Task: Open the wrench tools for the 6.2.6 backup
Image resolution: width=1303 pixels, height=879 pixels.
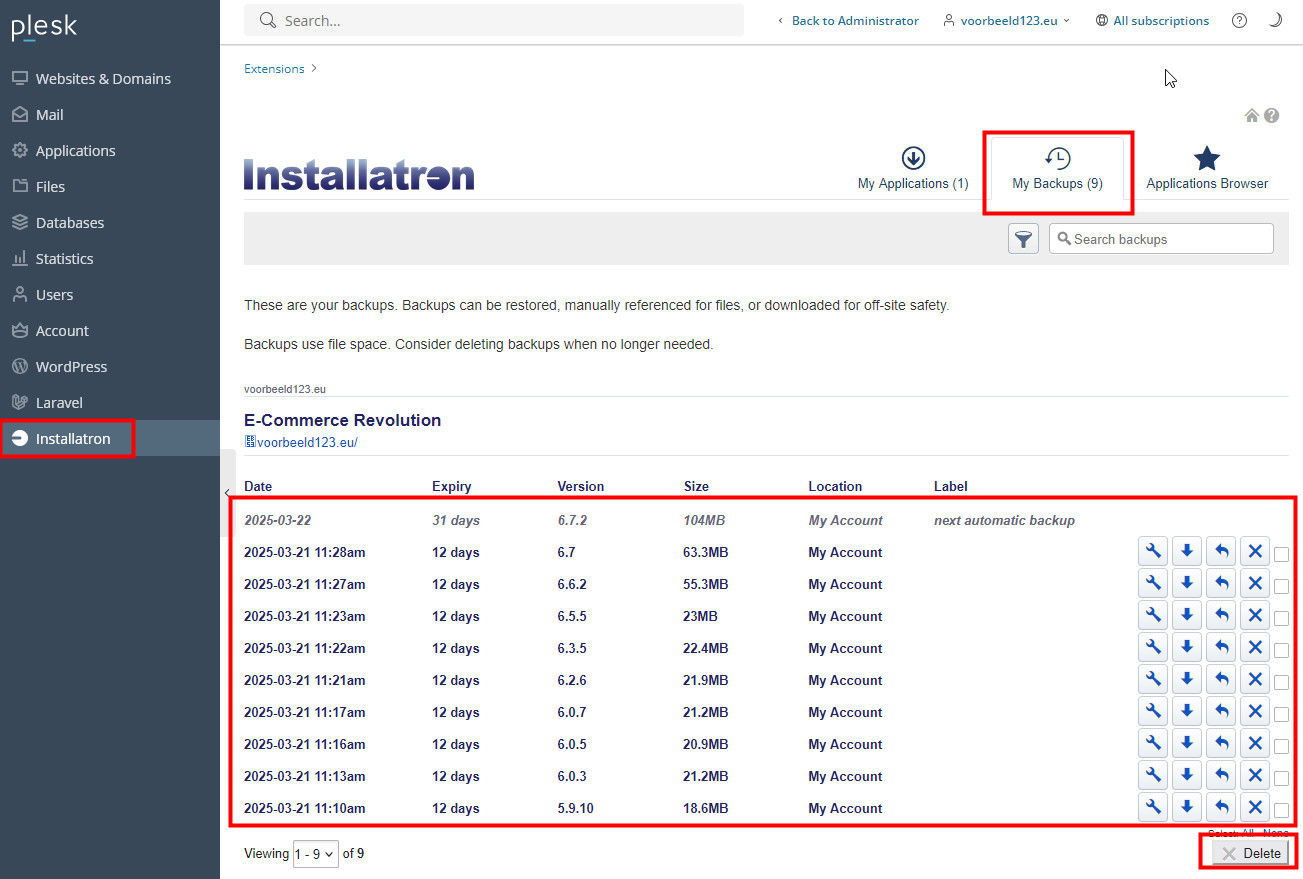Action: click(1153, 679)
